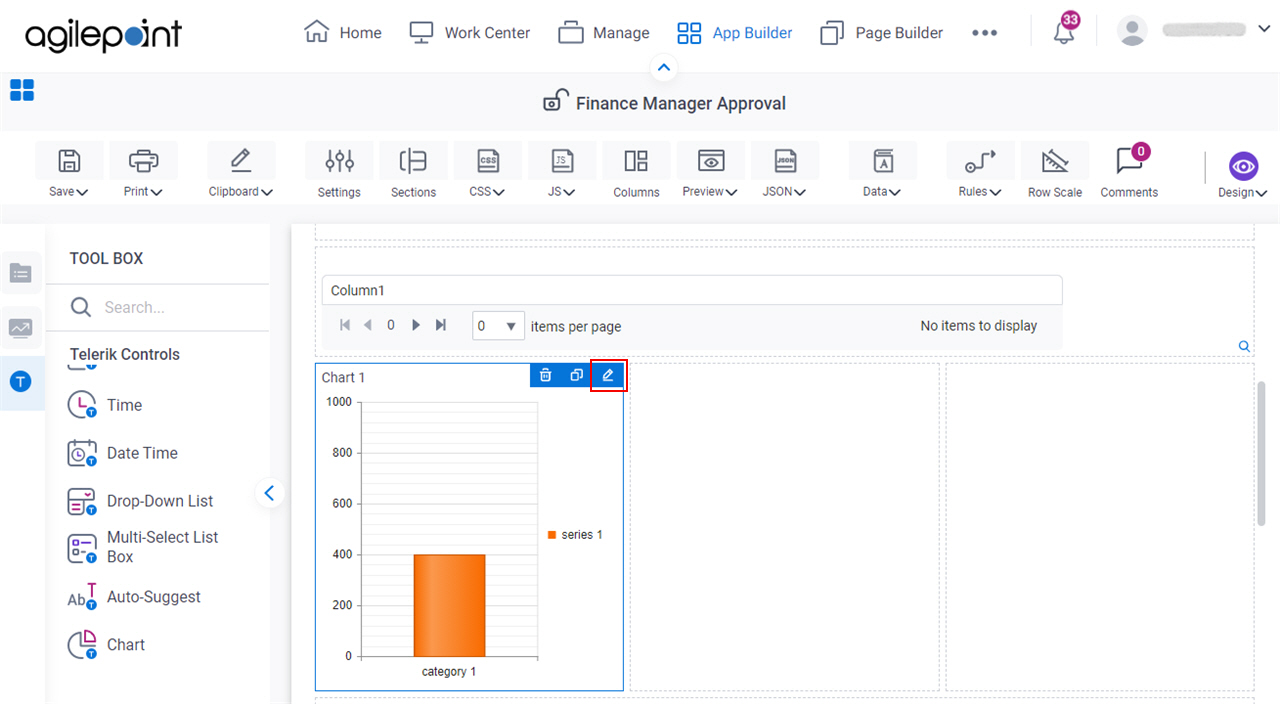
Task: Select App Builder in top navigation
Action: [x=735, y=33]
